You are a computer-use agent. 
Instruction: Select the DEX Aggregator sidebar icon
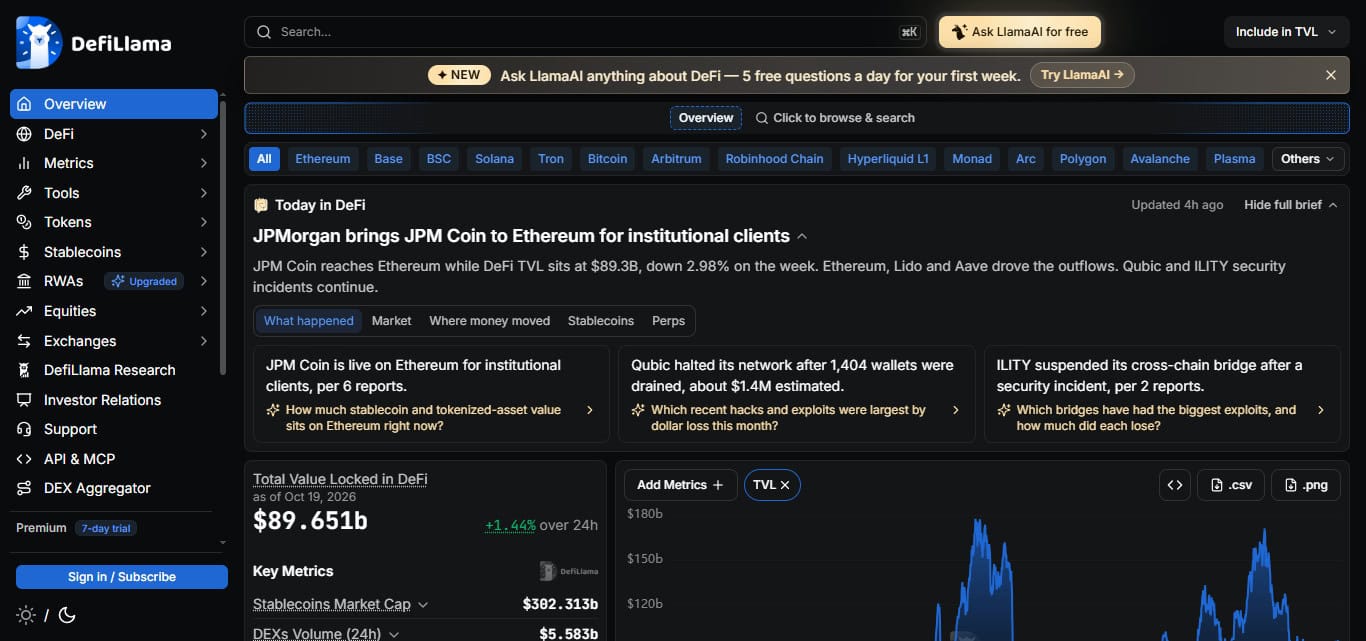pyautogui.click(x=24, y=488)
